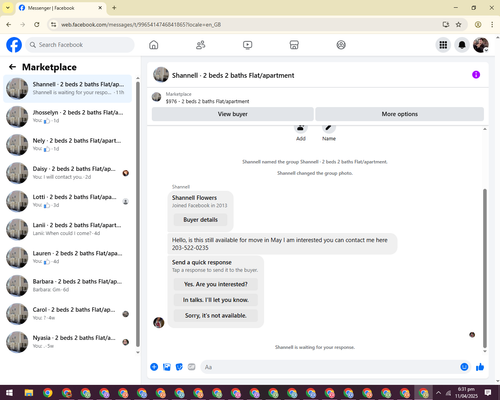Open Barbara conversation in the list
This screenshot has width=500, height=400.
point(68,286)
